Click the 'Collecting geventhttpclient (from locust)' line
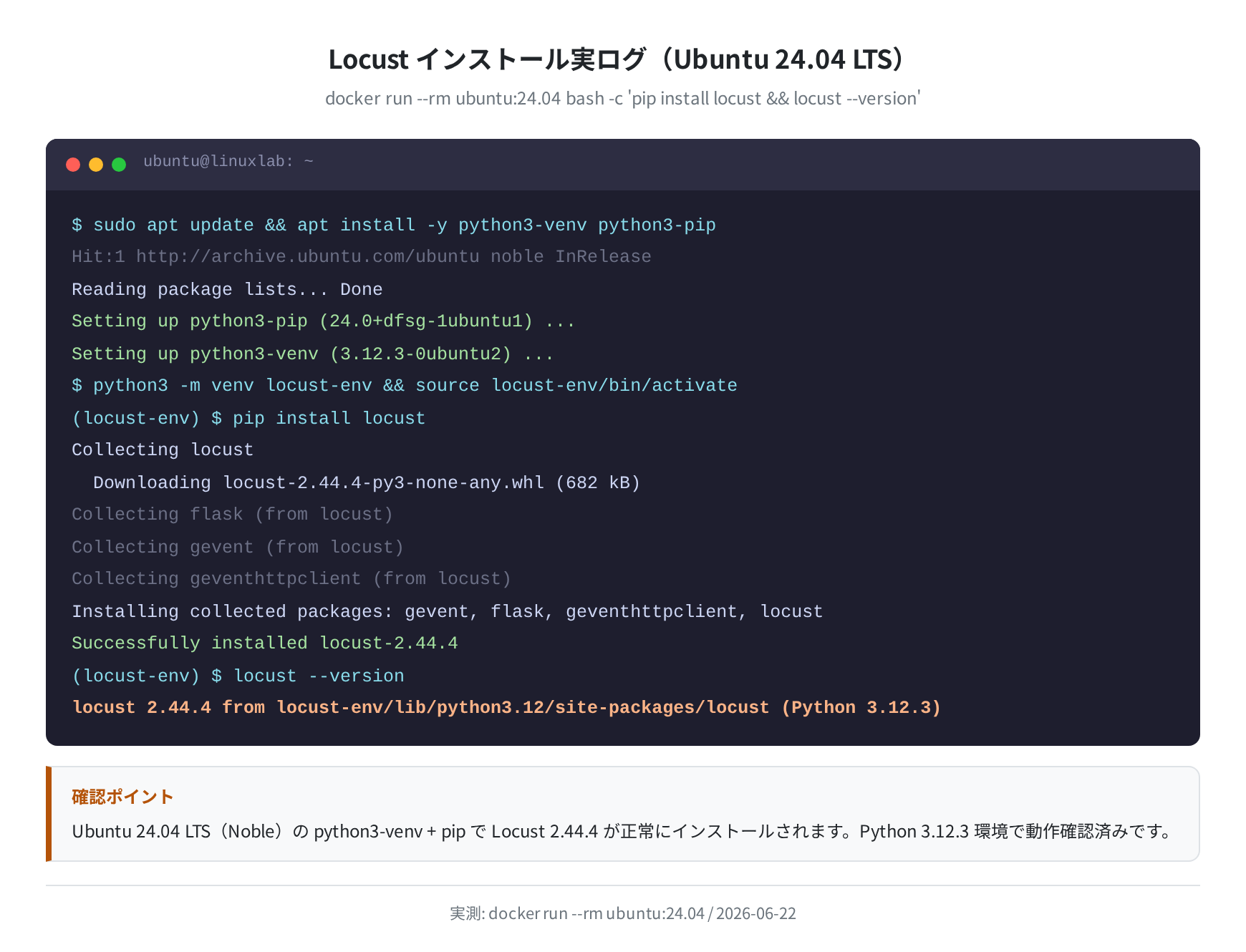1246x952 pixels. 291,579
